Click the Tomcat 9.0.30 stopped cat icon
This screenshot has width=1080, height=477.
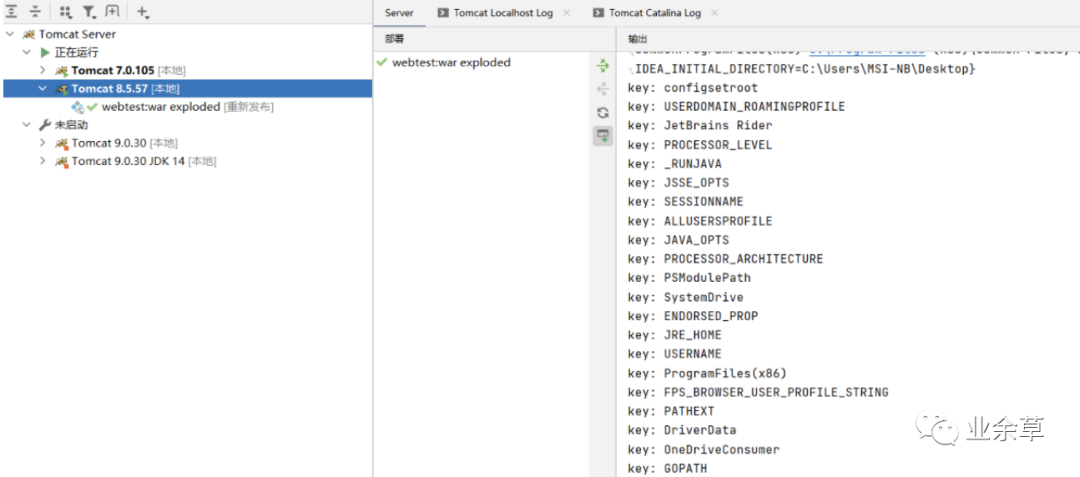61,143
